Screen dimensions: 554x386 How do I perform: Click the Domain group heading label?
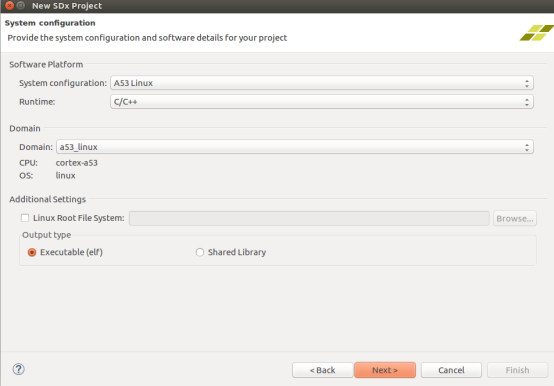coord(25,128)
